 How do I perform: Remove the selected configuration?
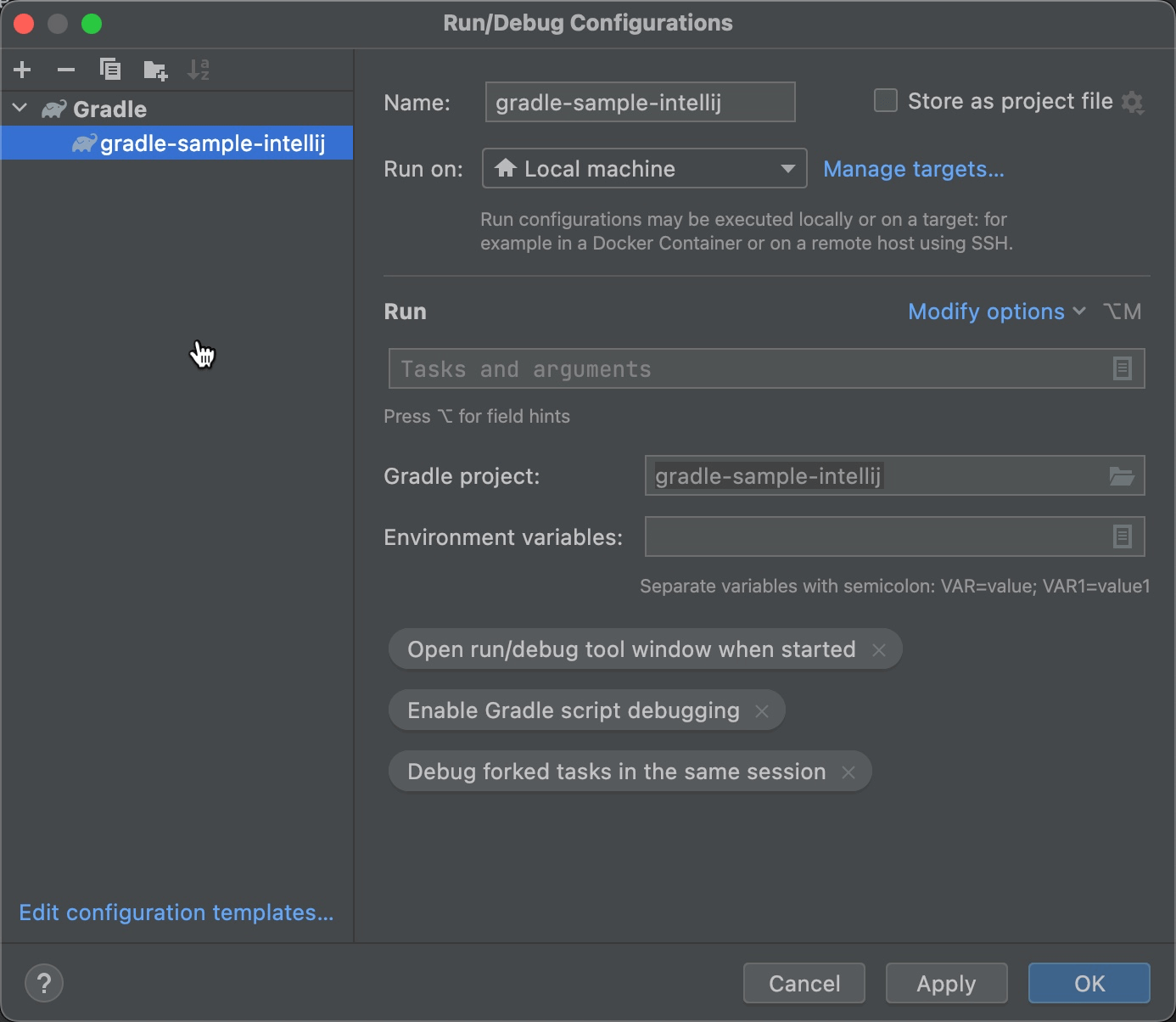coord(66,70)
